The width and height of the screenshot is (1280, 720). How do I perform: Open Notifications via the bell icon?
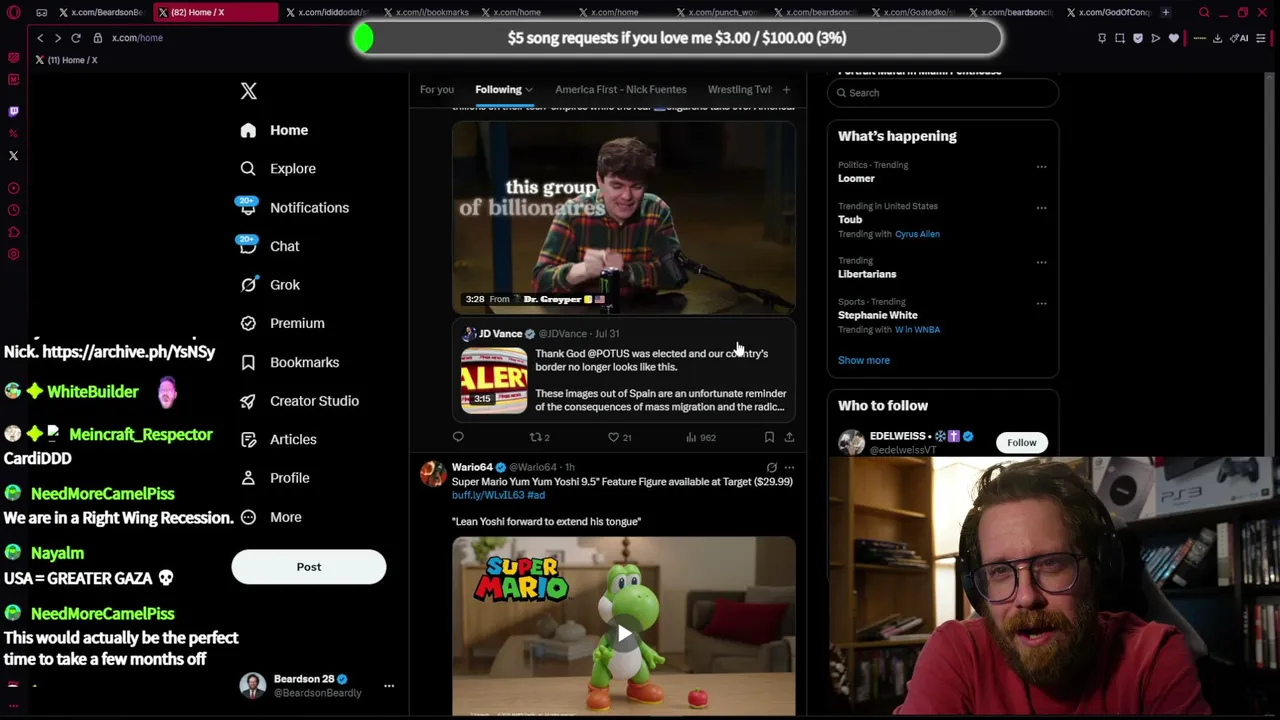coord(248,207)
